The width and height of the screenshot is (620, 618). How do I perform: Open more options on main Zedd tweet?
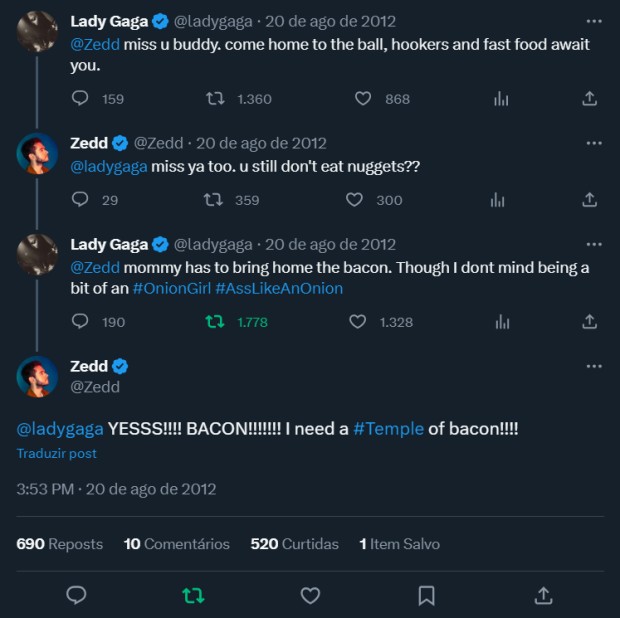click(594, 366)
